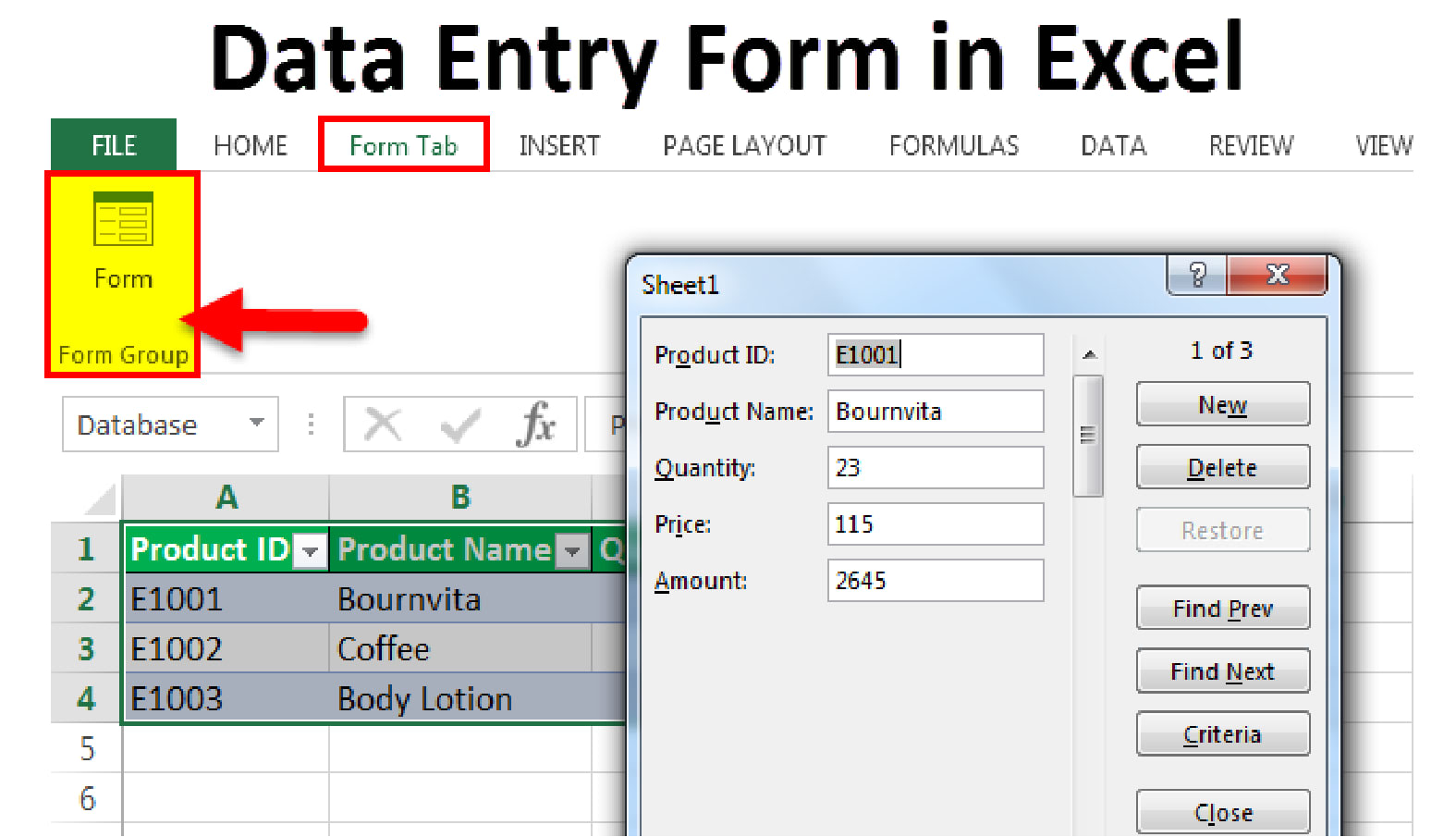
Task: Click the formula bar enter checkmark icon
Action: pyautogui.click(x=459, y=425)
